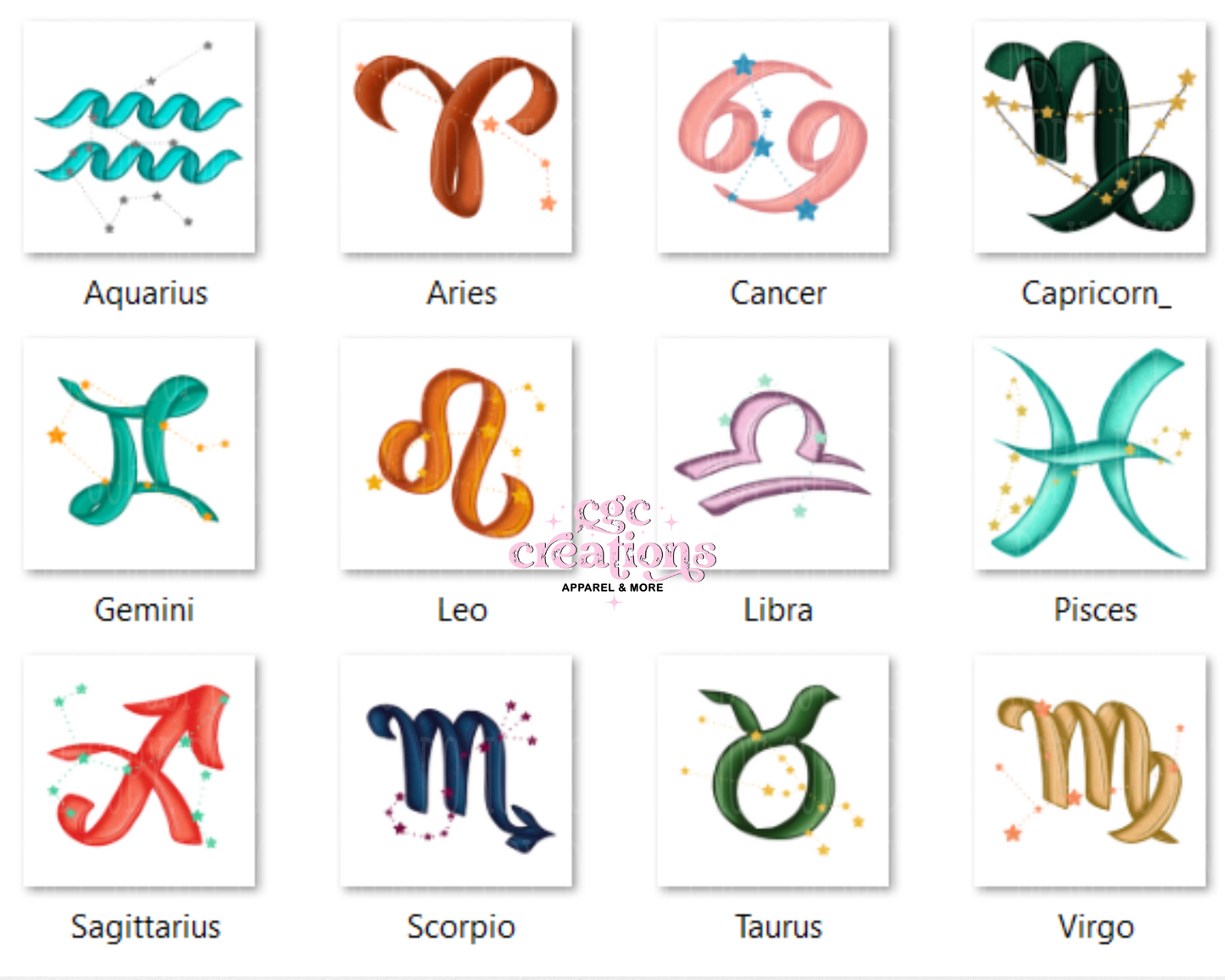Select the pink Cancer symbol thumbnail
Image resolution: width=1225 pixels, height=980 pixels.
click(773, 137)
